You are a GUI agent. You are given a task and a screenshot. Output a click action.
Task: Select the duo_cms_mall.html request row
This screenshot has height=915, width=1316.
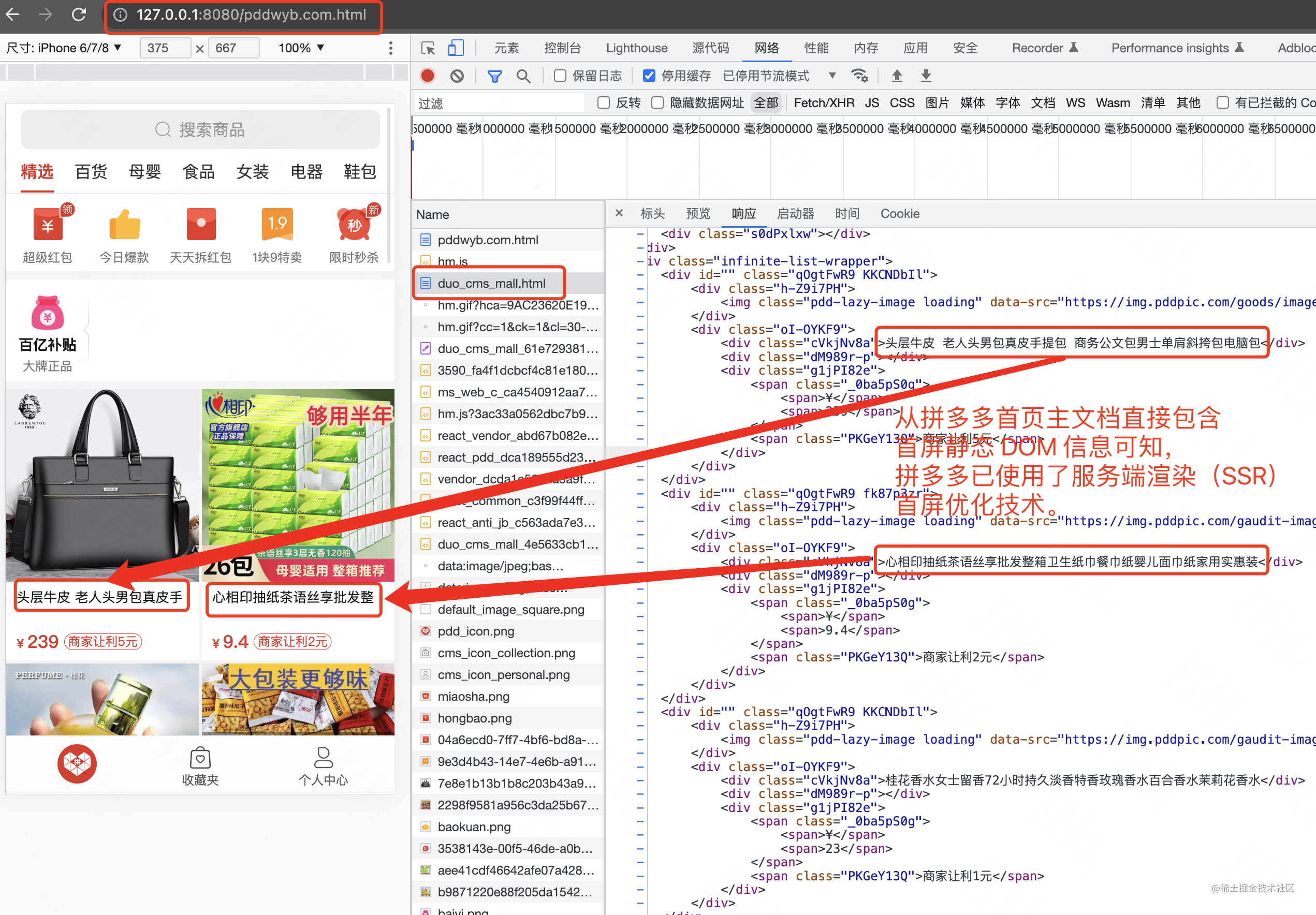[508, 283]
